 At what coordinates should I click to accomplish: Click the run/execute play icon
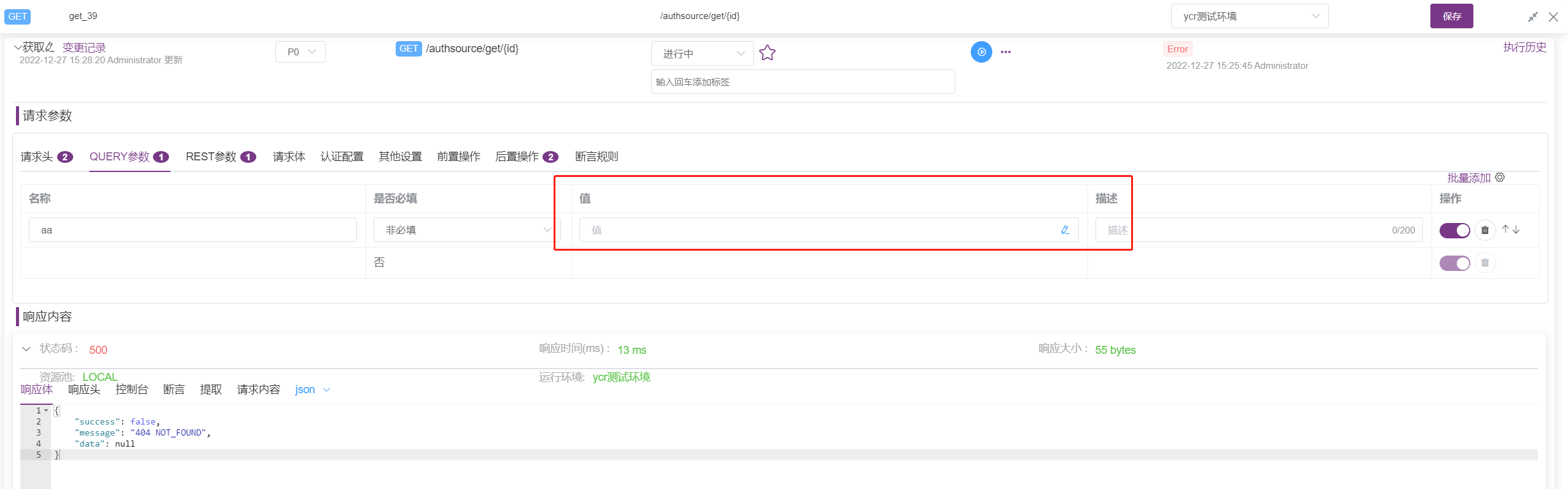[x=981, y=52]
